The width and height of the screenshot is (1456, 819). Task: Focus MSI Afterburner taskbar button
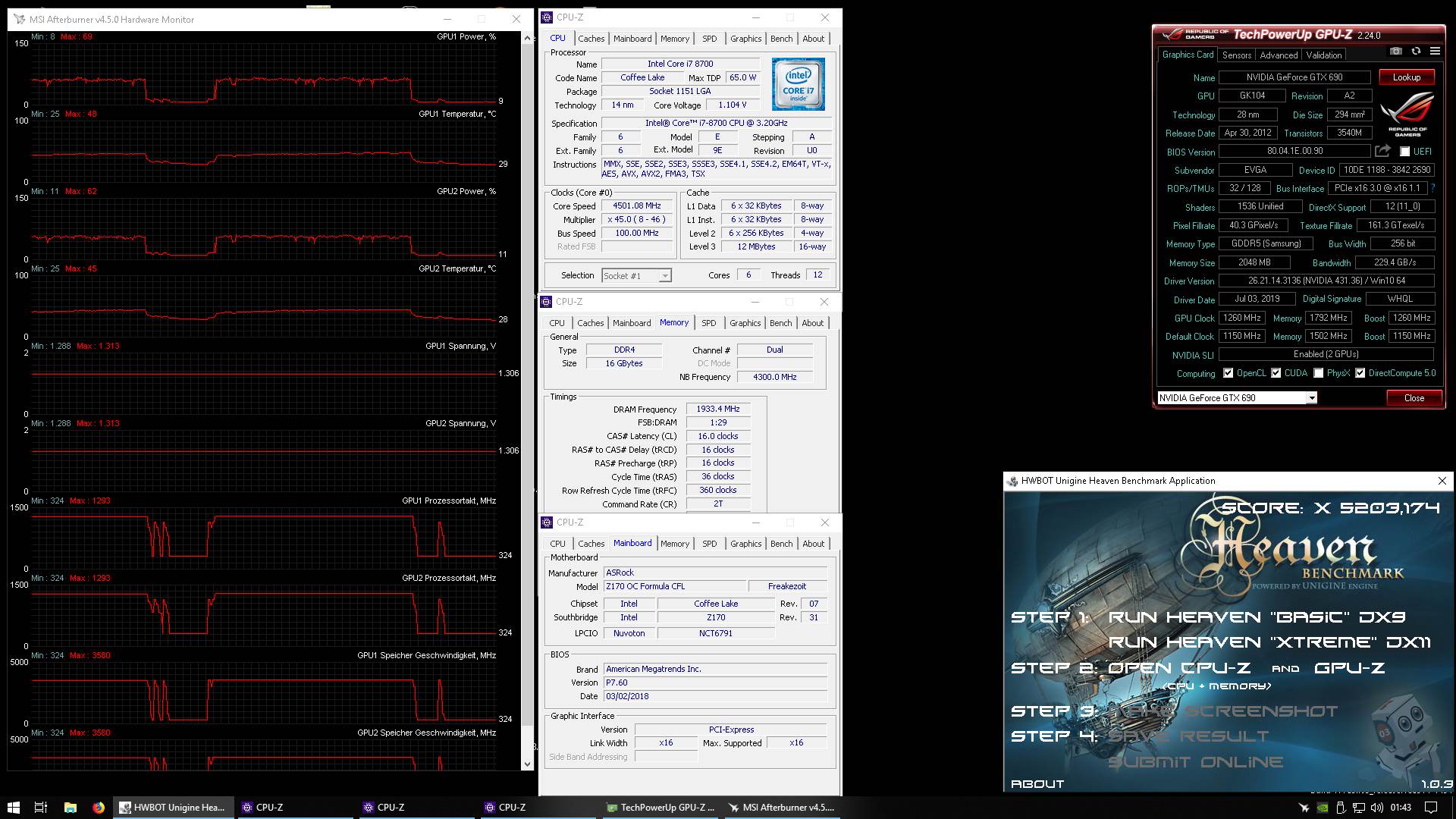pos(781,808)
